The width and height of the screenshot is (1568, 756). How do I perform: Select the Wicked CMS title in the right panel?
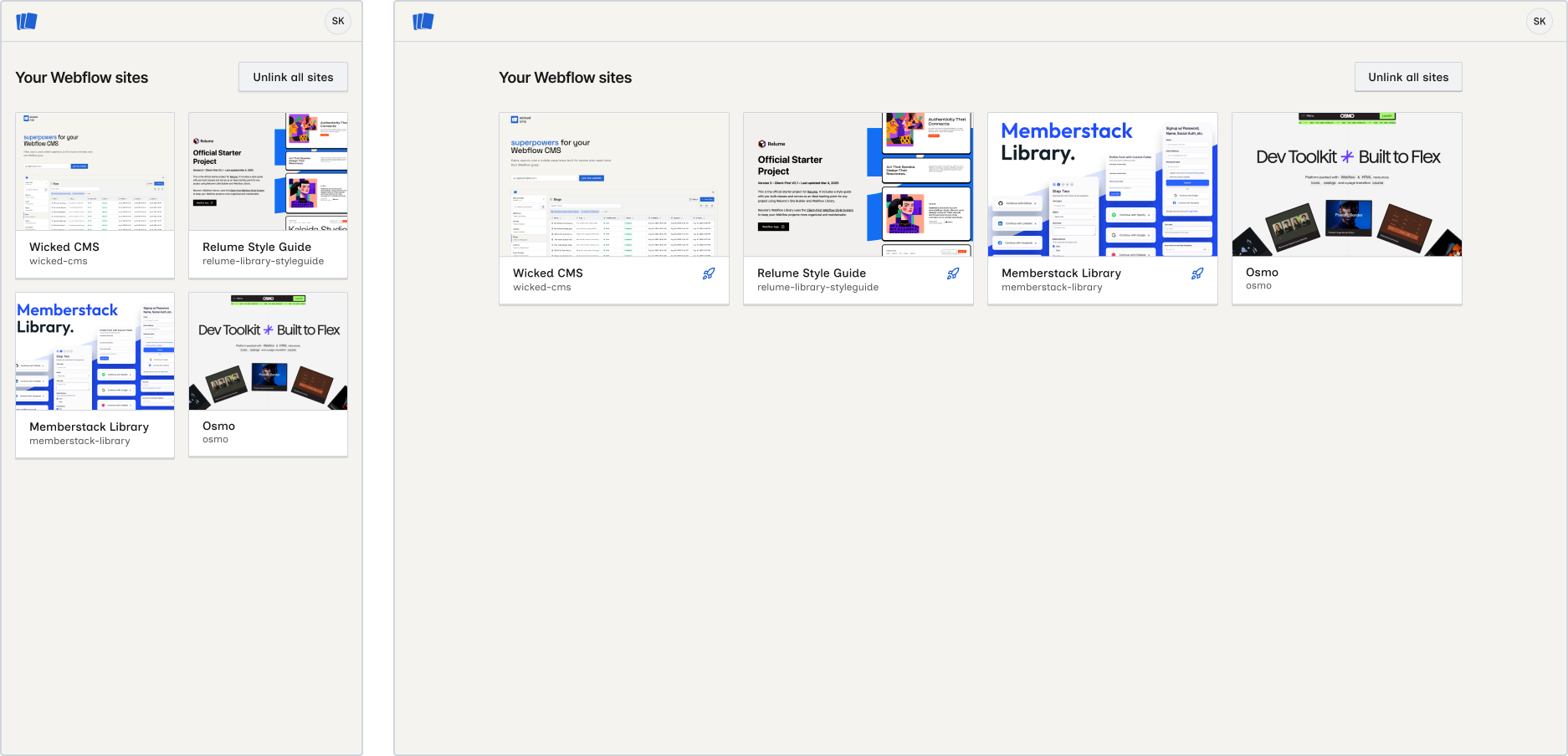click(x=548, y=273)
